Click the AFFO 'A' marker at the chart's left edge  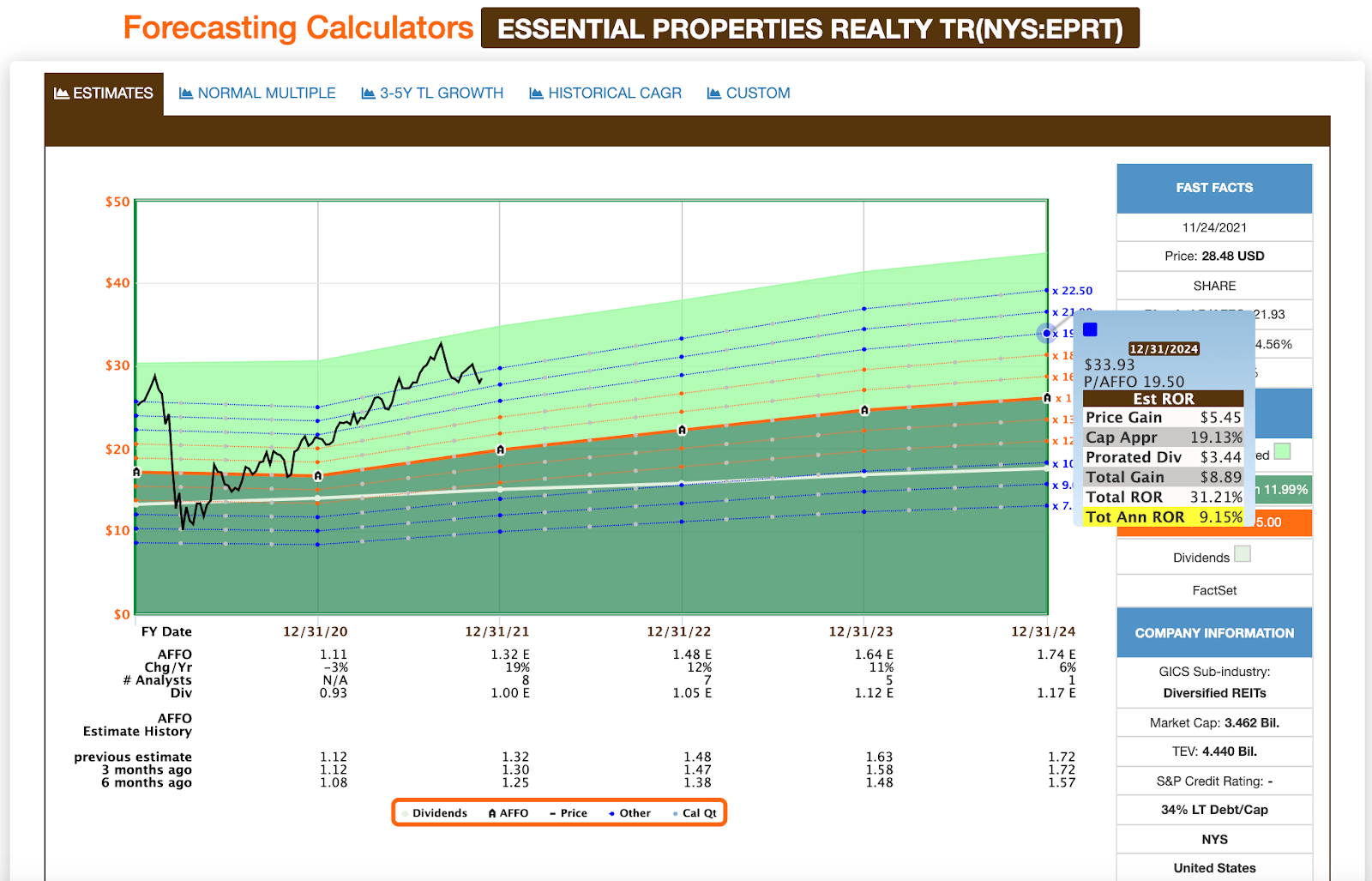(136, 473)
